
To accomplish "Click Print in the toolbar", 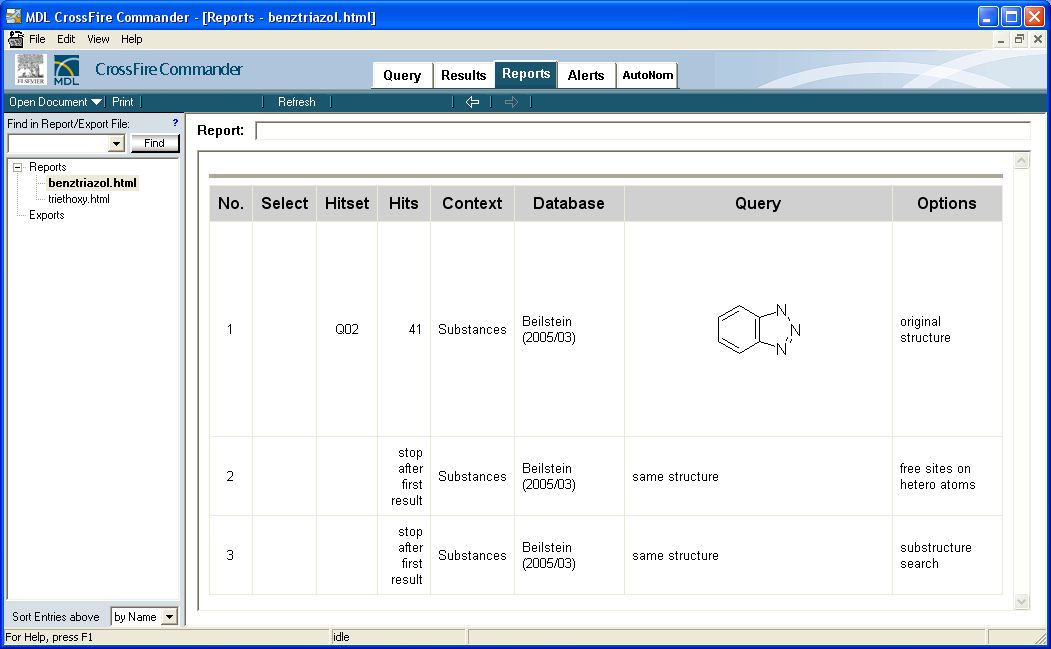I will click(123, 102).
